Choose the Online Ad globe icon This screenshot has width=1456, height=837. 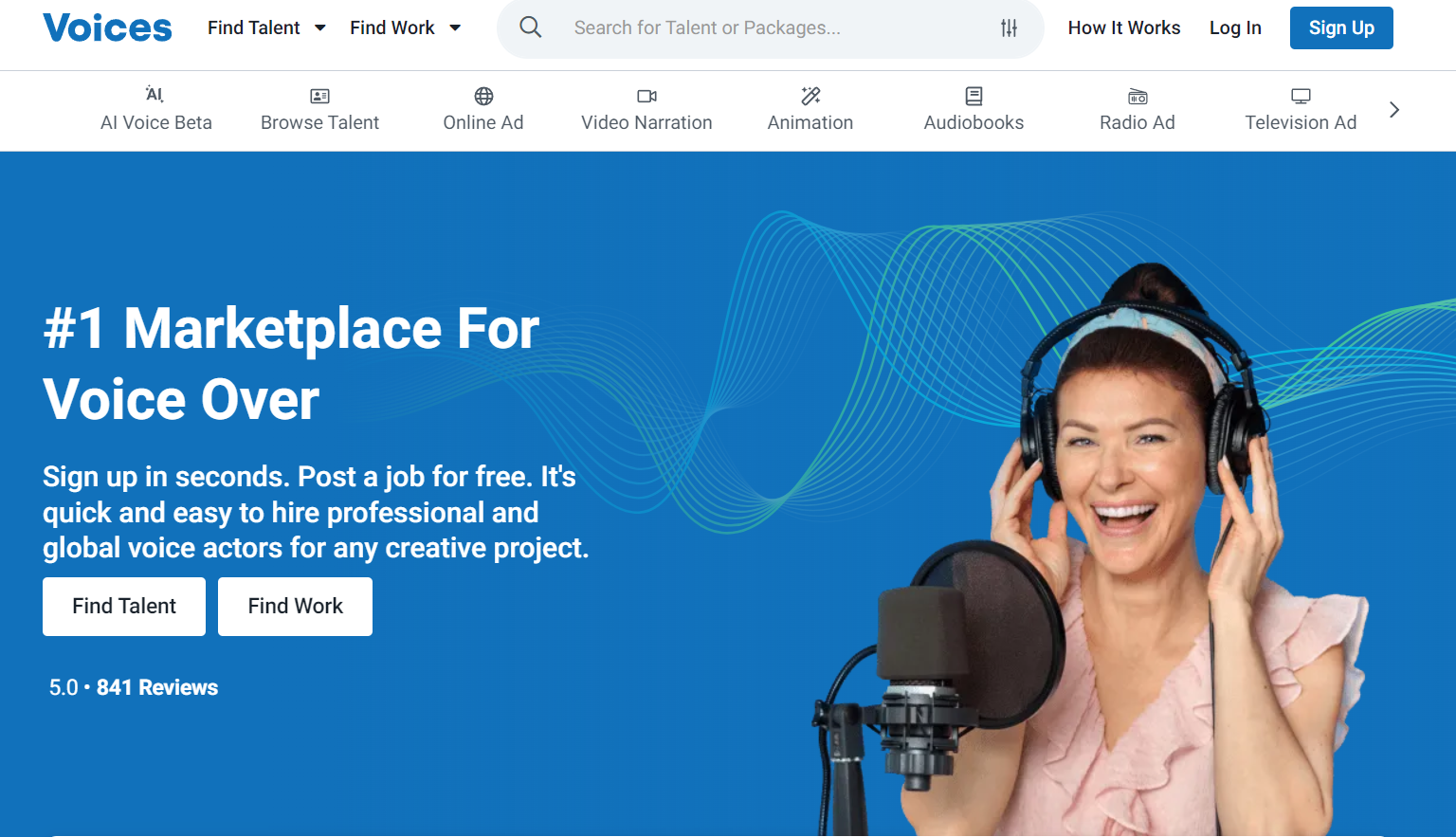(x=483, y=96)
